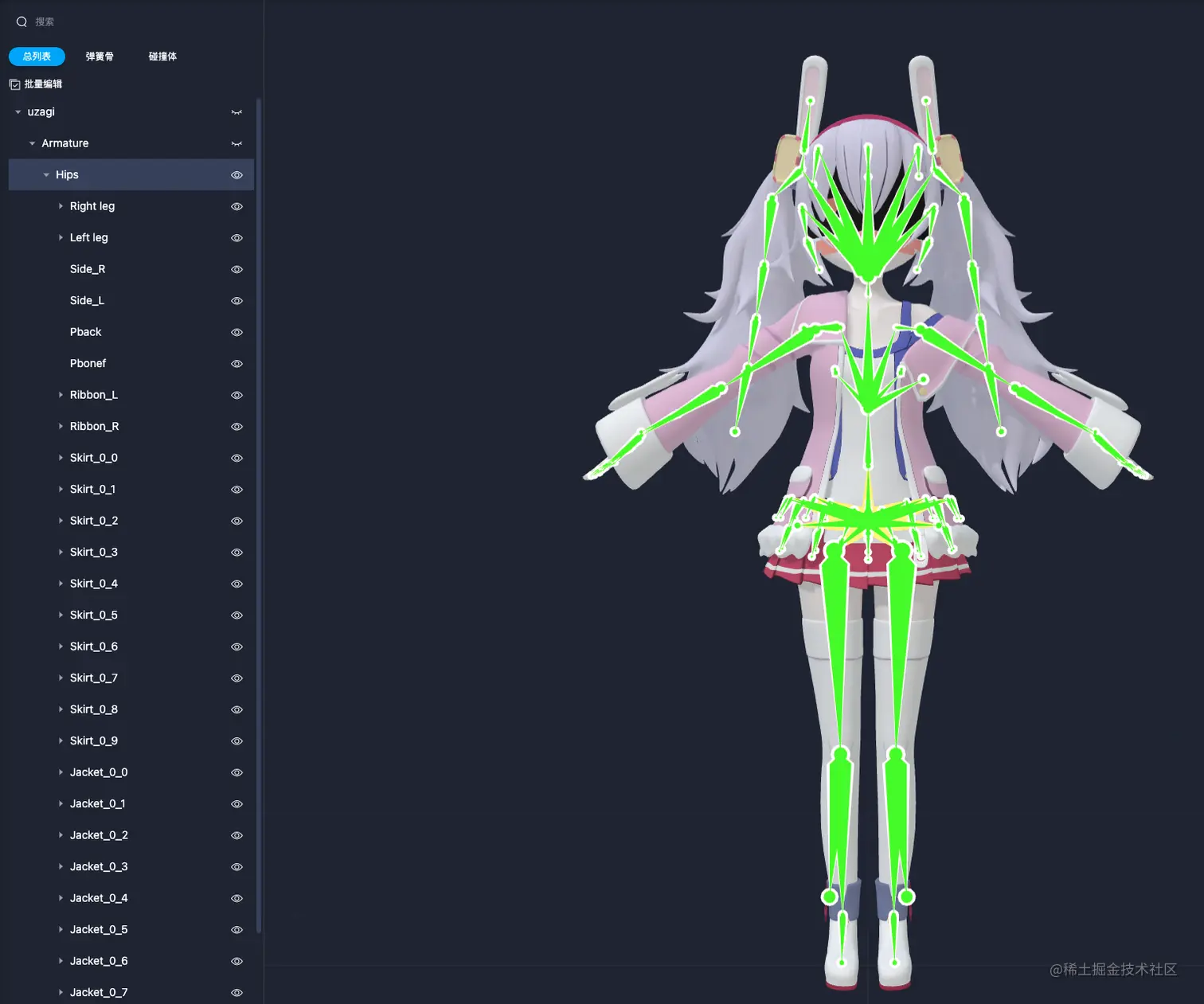Hide Skirt_0_4 via eye icon
1204x1004 pixels.
pyautogui.click(x=236, y=584)
